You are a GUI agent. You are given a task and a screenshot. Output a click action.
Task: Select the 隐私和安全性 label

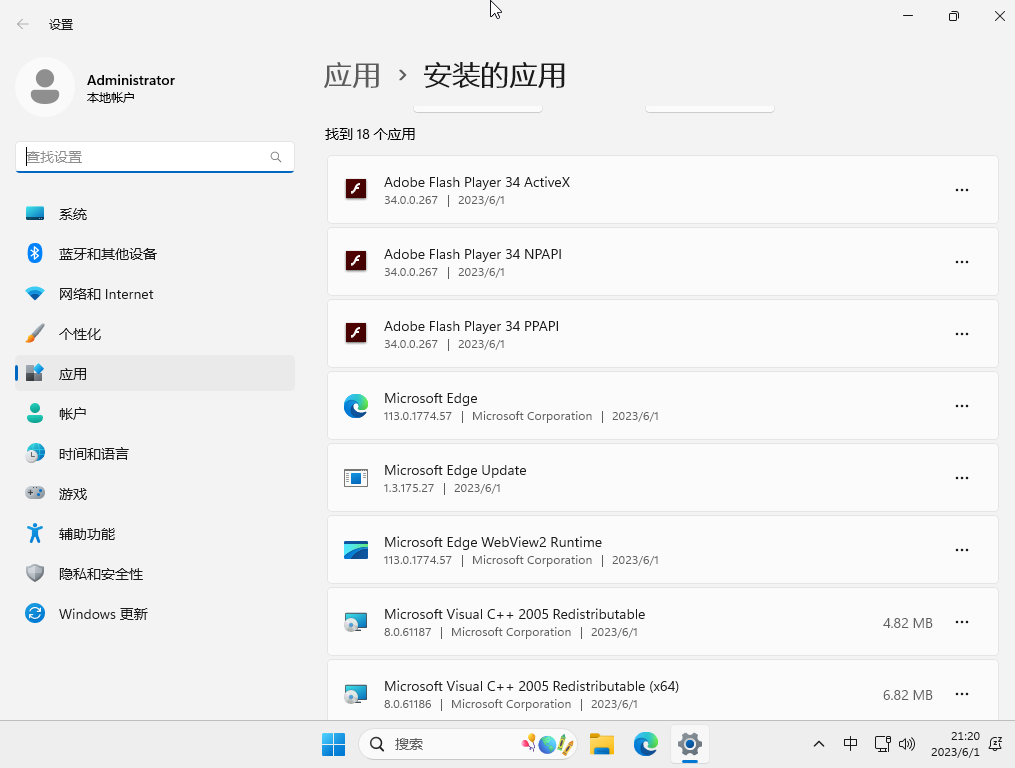[101, 574]
